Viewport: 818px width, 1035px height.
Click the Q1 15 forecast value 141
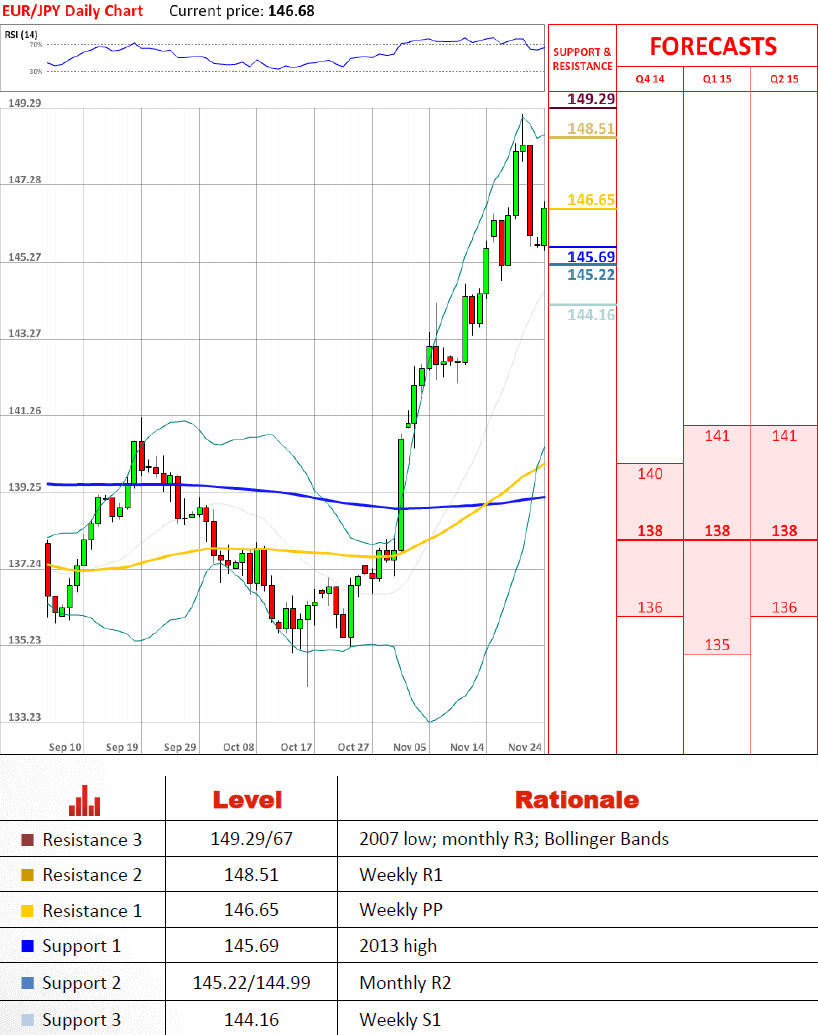[x=717, y=436]
